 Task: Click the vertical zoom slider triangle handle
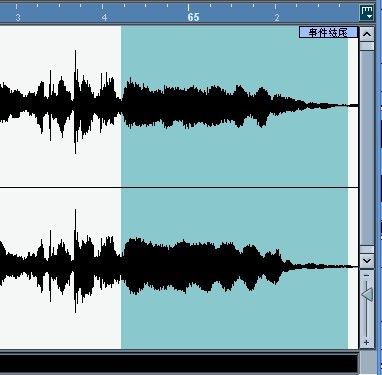coord(367,295)
